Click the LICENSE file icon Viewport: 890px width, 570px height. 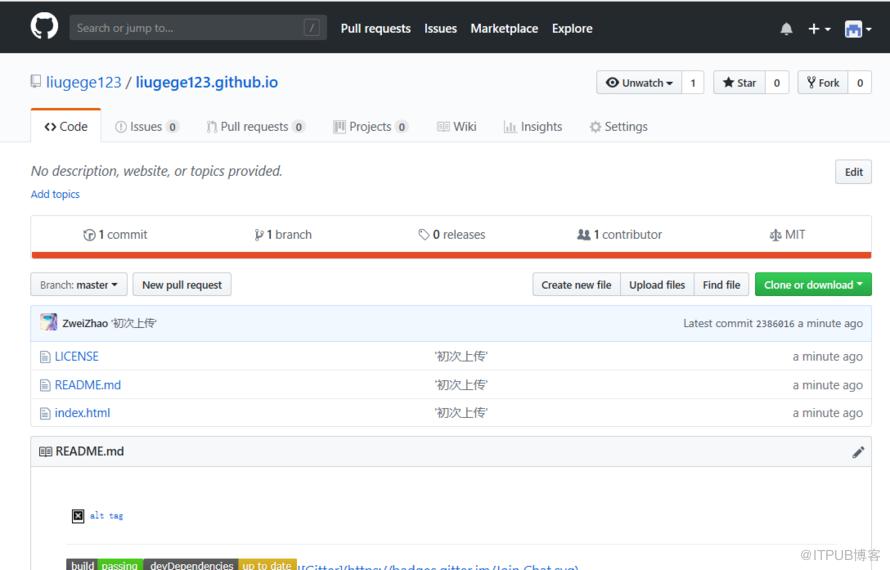[x=45, y=357]
